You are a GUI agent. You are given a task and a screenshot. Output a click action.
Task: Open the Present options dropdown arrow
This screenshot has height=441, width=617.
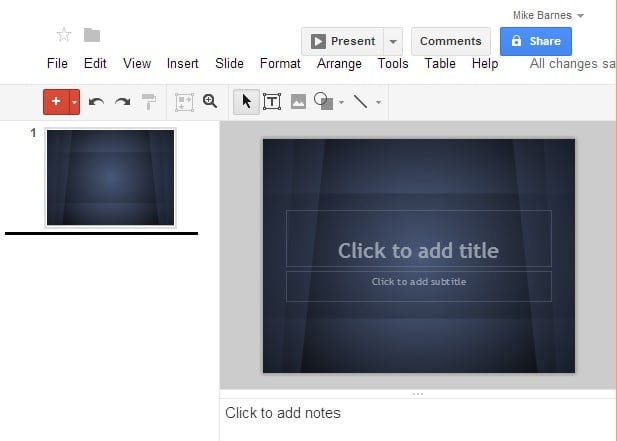[x=393, y=41]
